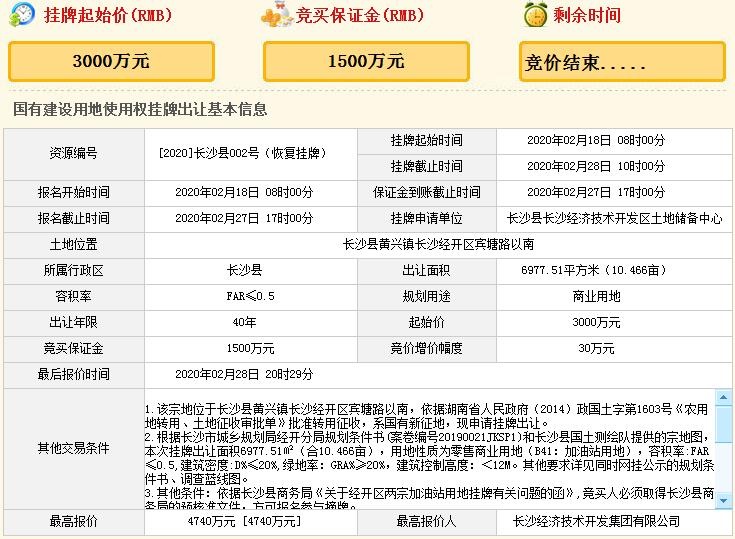Click condition 2 text starting 根据长沙市城乡规划局
This screenshot has width=735, height=539.
[429, 458]
